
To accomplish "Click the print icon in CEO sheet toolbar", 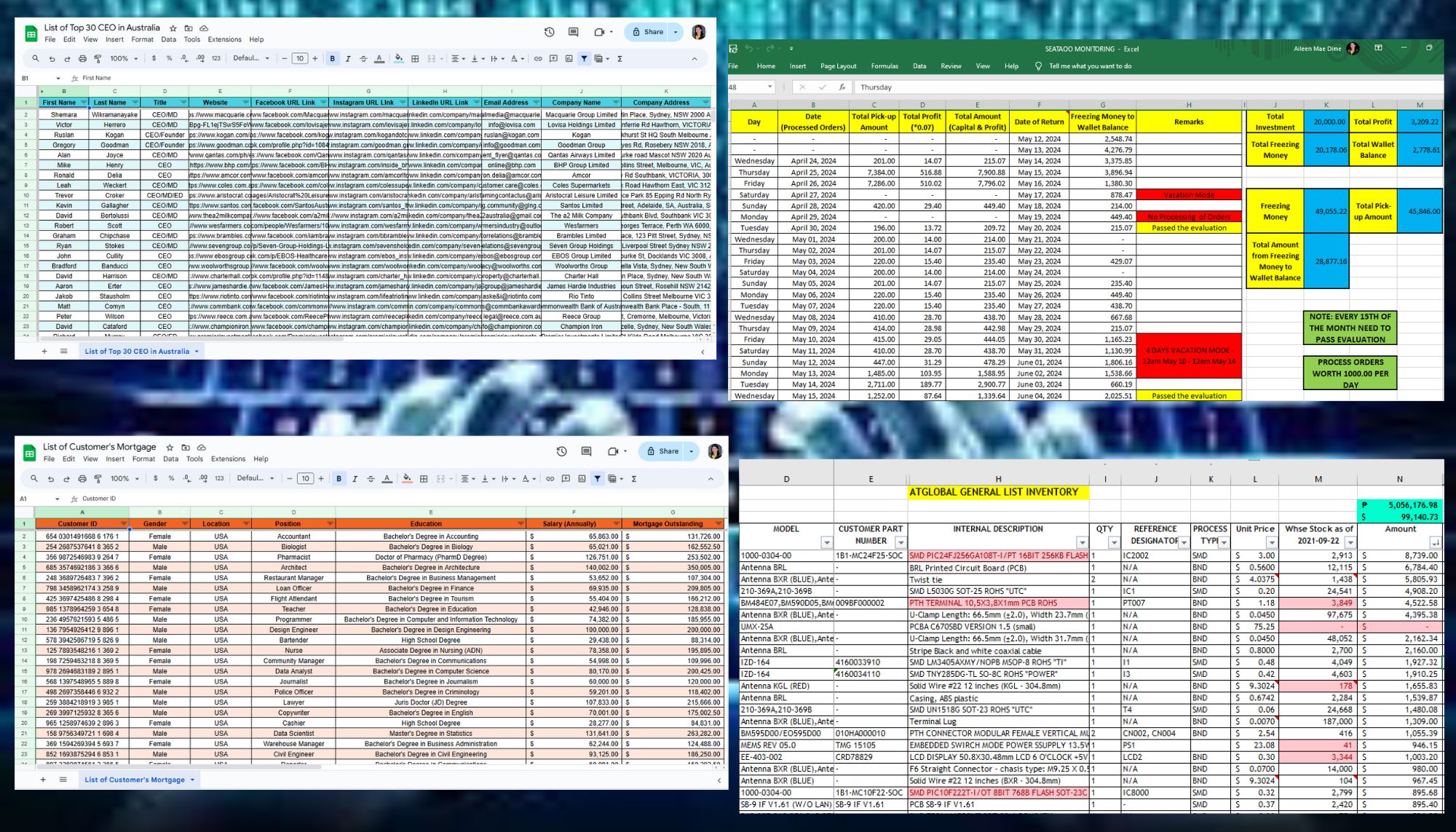I will 82,59.
